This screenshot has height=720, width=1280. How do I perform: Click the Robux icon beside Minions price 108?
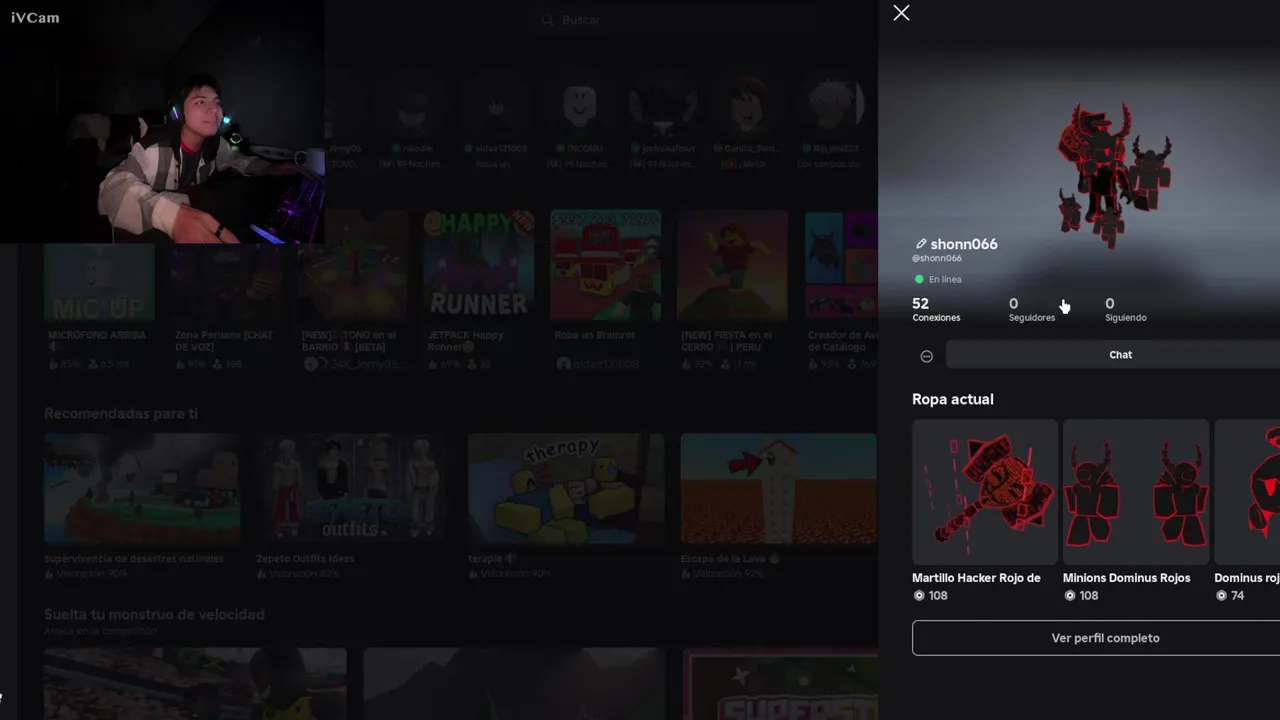[1069, 596]
